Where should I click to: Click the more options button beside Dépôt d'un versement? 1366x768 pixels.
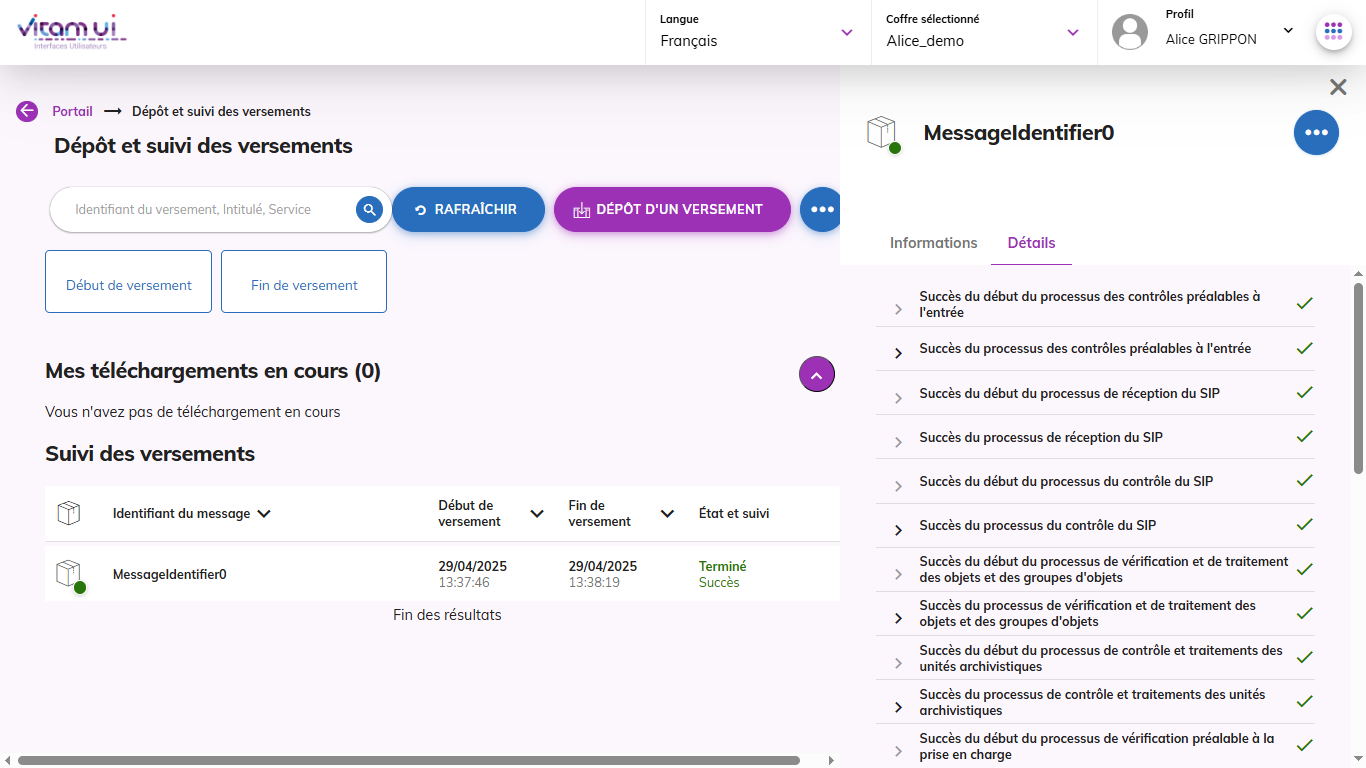point(820,210)
